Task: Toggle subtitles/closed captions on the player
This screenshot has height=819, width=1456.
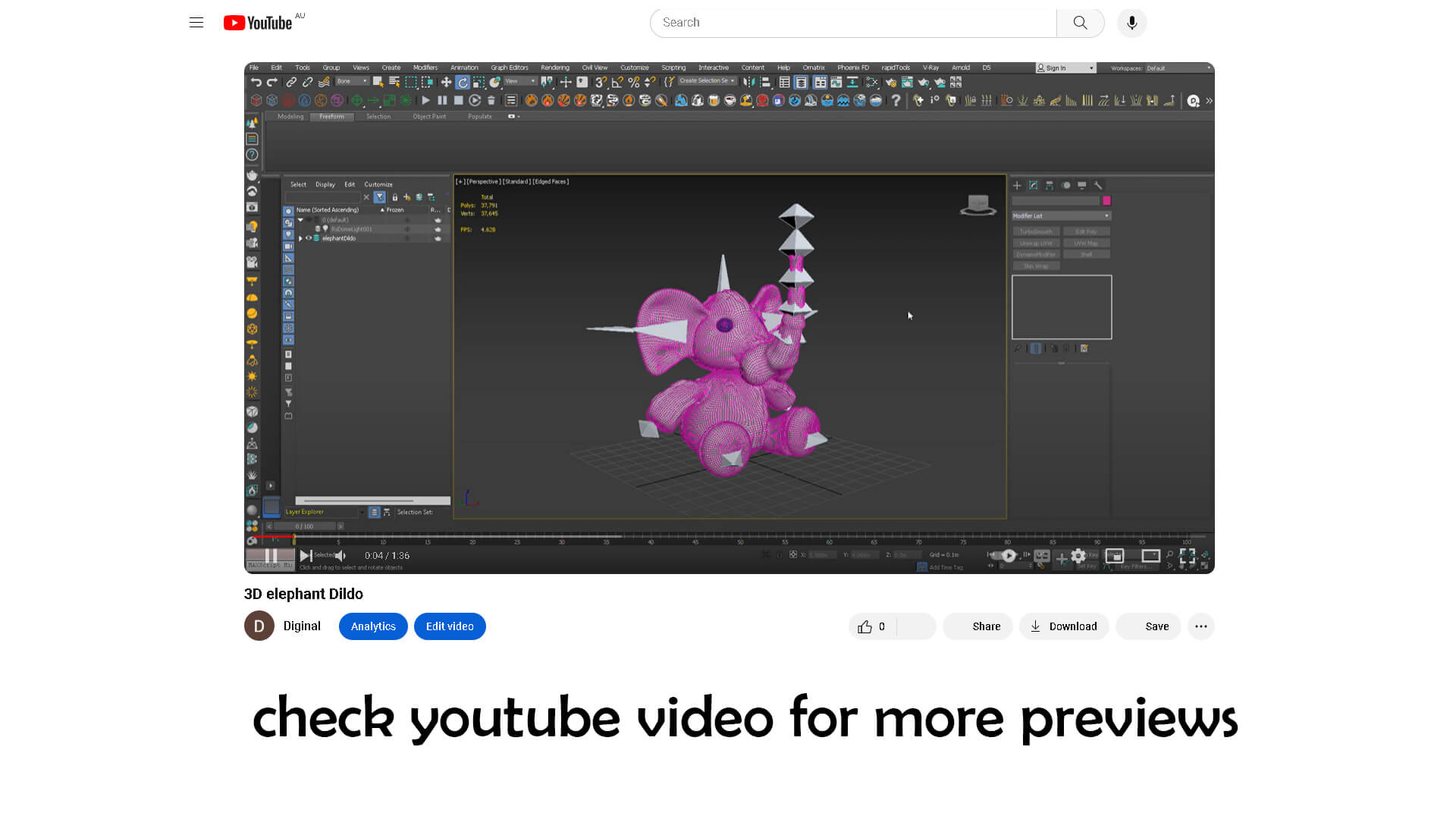Action: click(x=1042, y=556)
